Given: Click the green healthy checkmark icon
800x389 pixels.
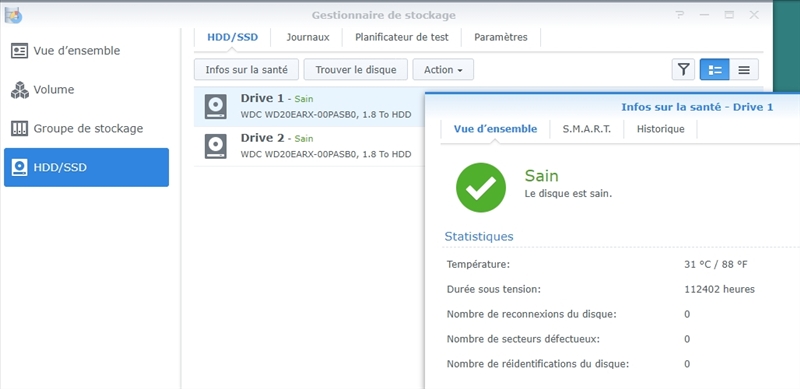Looking at the screenshot, I should [x=481, y=188].
